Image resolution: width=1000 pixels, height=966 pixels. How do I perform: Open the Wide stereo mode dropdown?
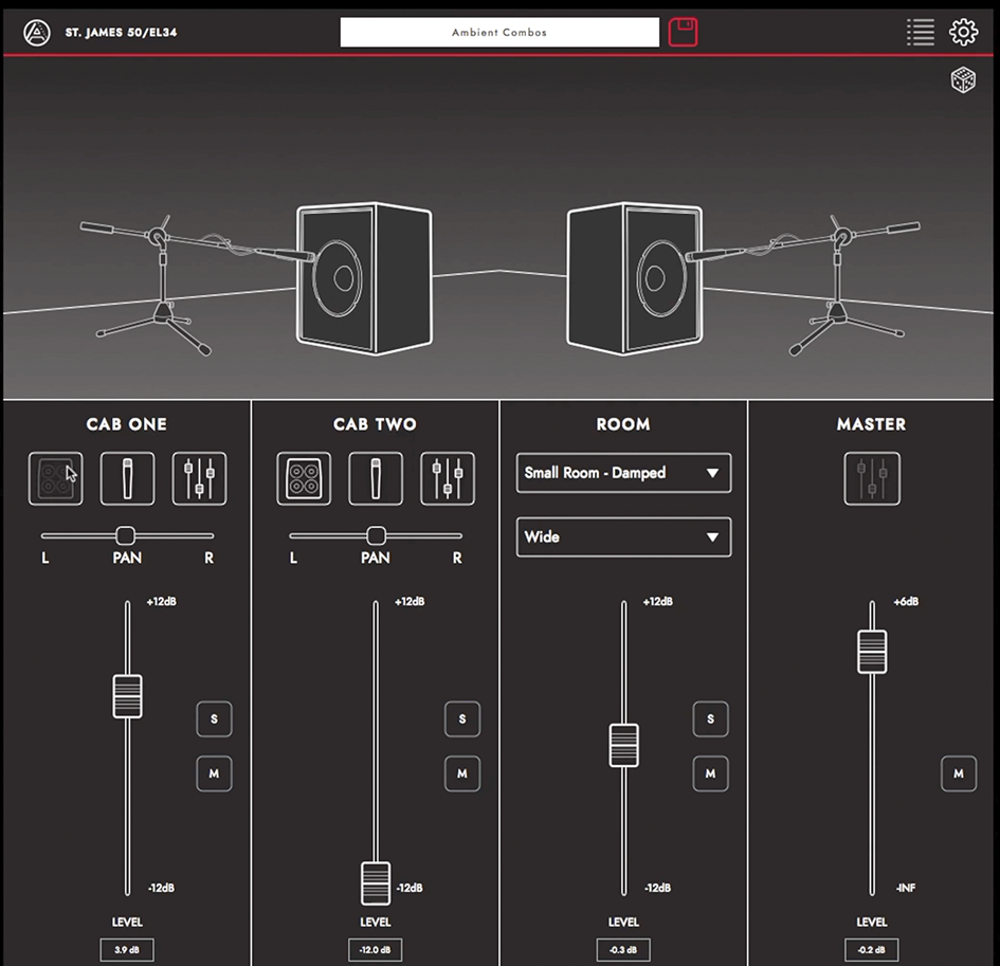624,537
